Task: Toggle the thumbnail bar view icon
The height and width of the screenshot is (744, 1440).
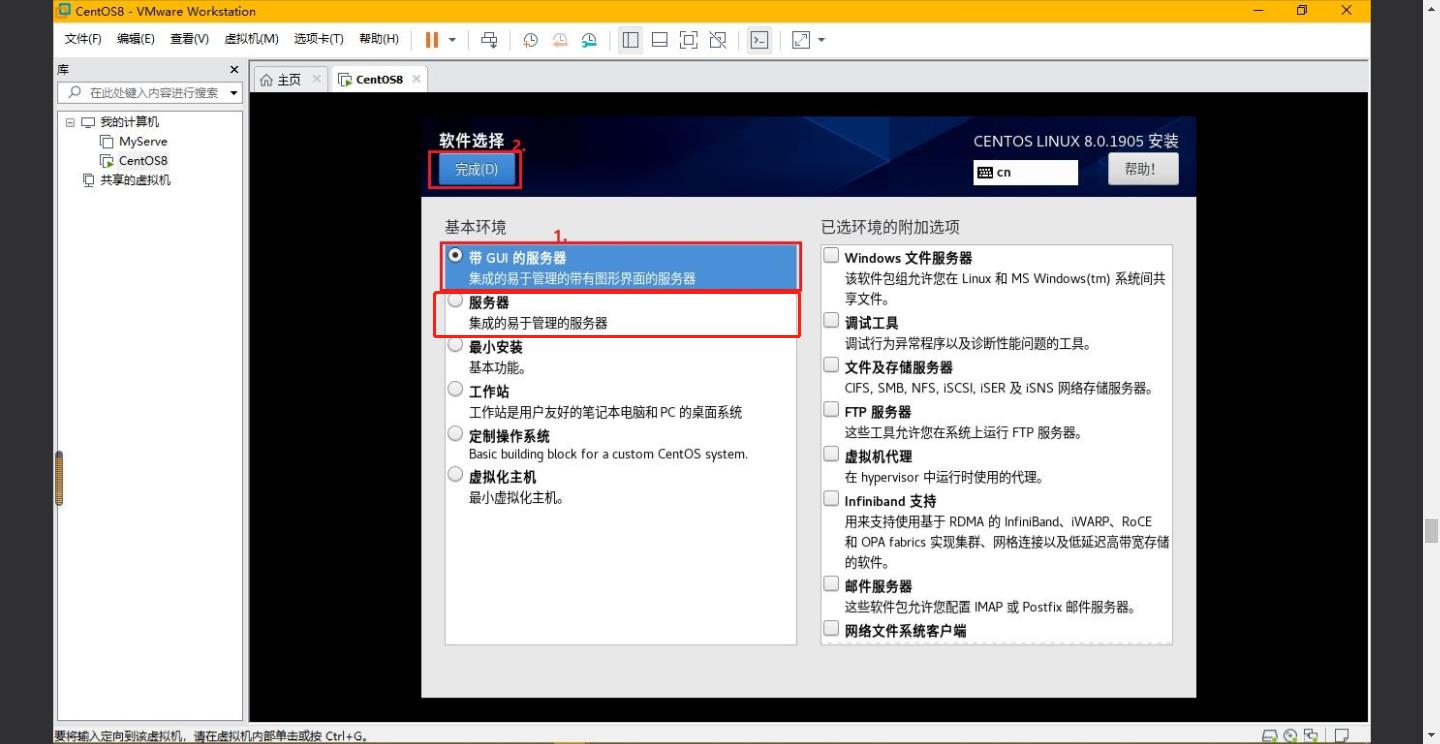Action: point(659,40)
